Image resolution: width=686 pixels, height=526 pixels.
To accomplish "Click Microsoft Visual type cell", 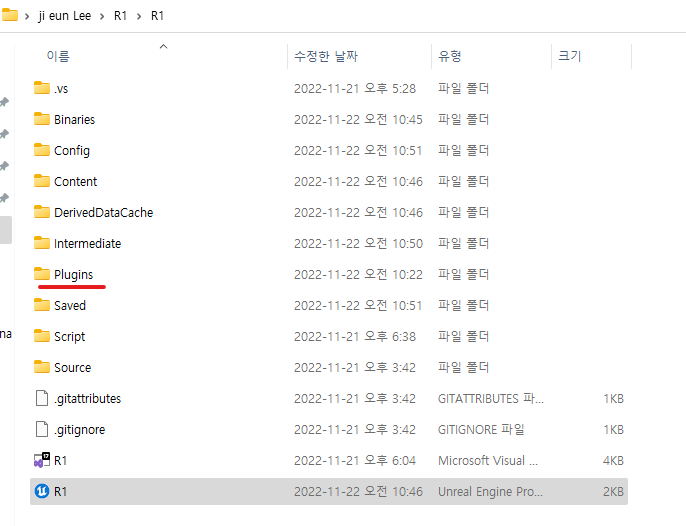I will click(488, 461).
